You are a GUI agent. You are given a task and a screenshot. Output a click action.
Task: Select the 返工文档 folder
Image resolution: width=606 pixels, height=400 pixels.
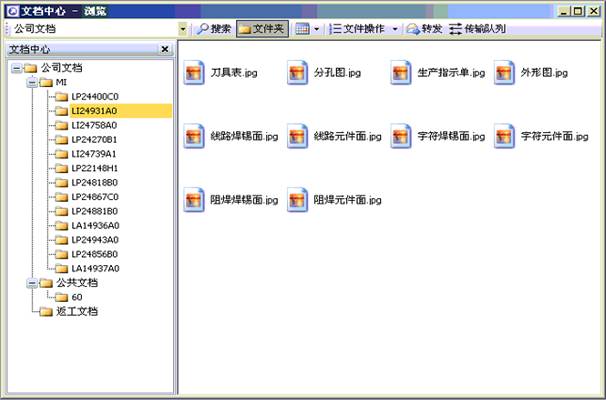pyautogui.click(x=77, y=311)
